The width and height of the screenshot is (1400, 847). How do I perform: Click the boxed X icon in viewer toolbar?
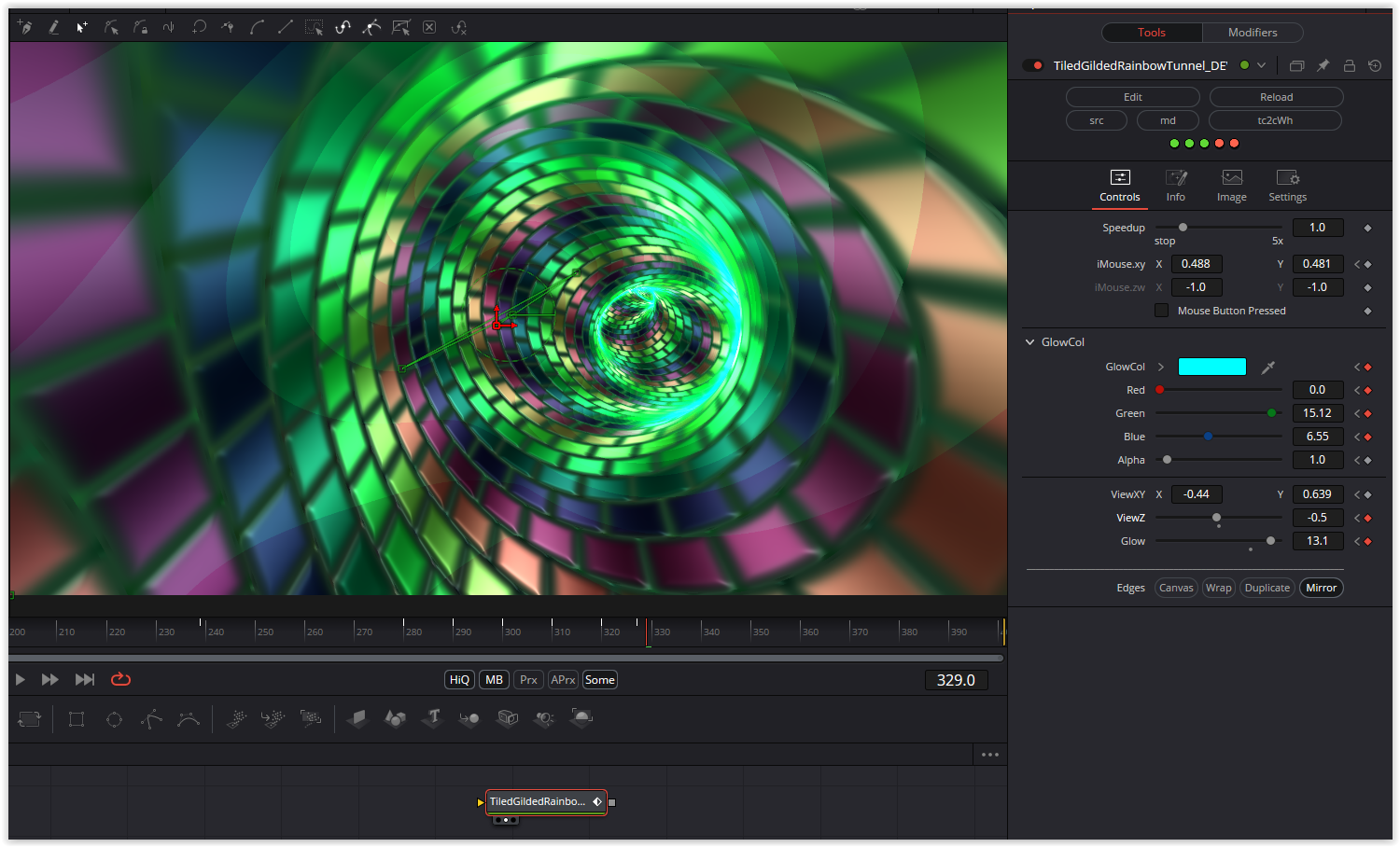(x=429, y=27)
